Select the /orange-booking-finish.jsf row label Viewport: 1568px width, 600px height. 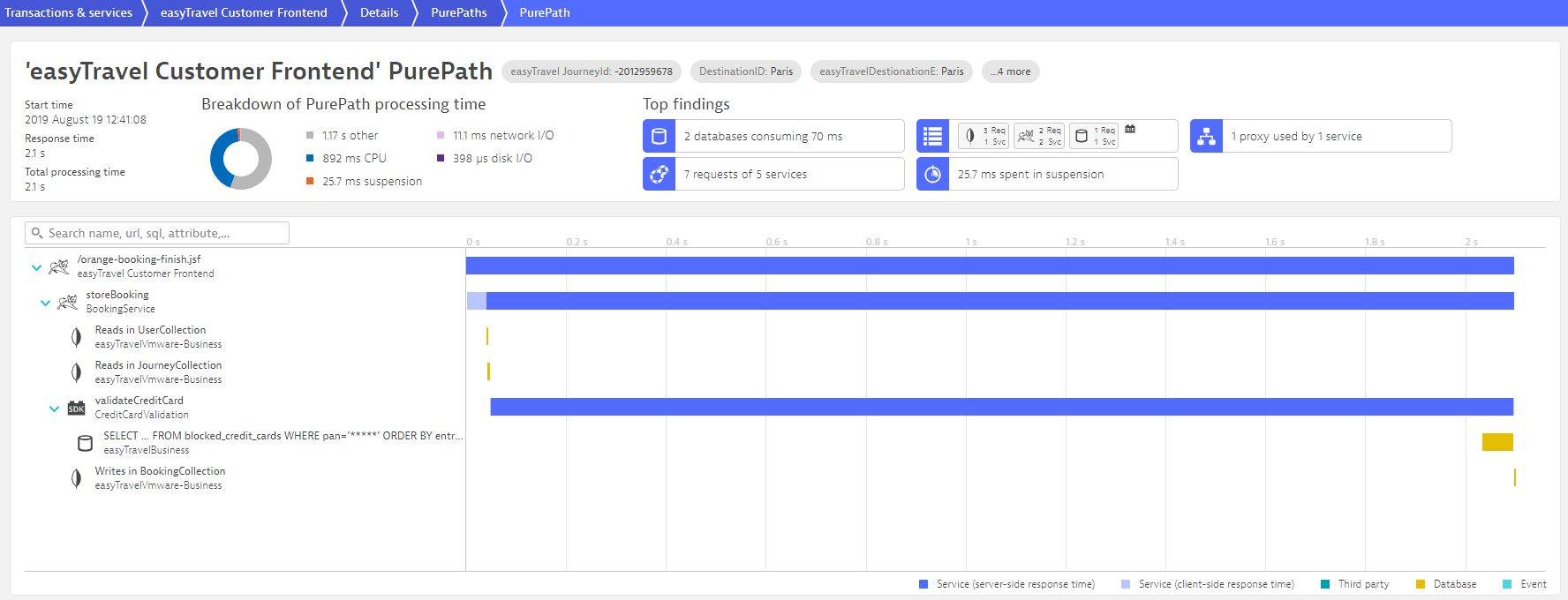click(145, 266)
